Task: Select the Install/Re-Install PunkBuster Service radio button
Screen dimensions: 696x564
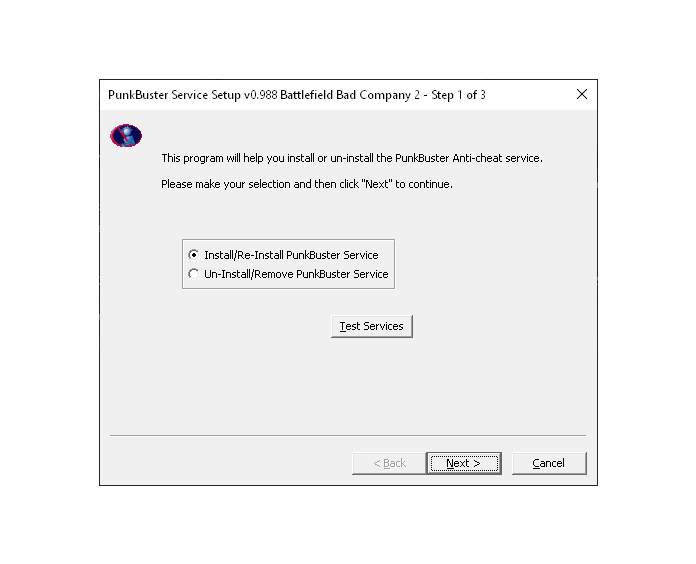Action: point(194,255)
